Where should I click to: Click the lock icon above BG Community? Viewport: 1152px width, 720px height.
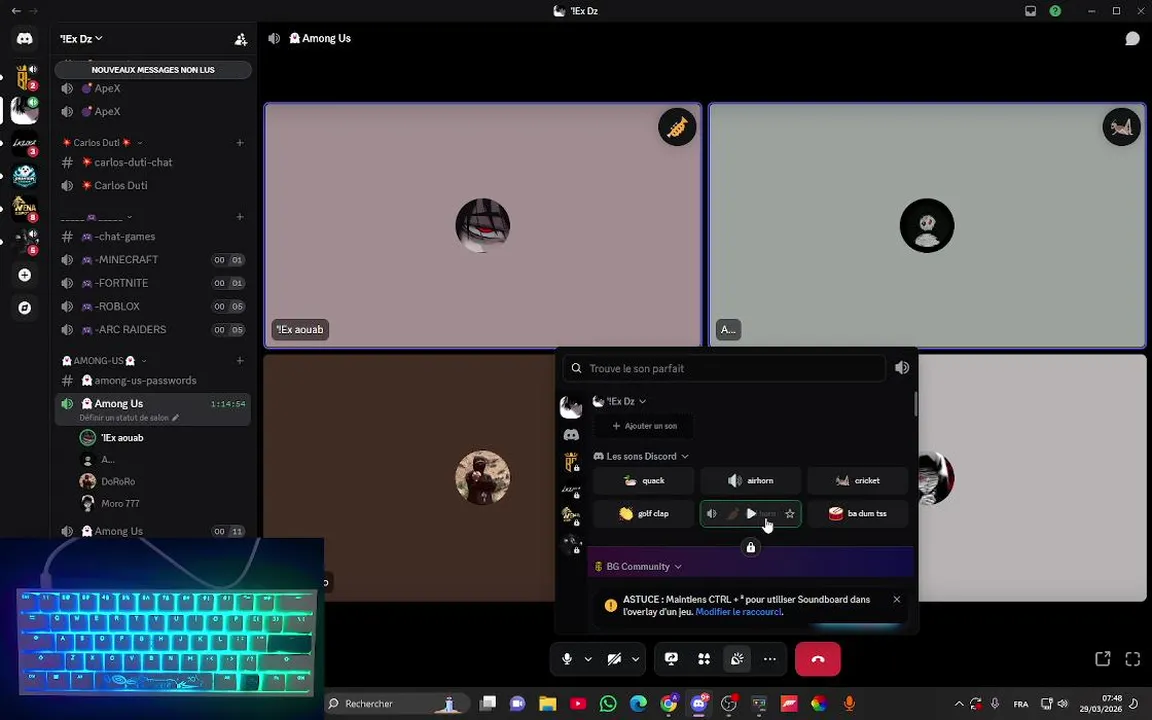click(x=750, y=547)
